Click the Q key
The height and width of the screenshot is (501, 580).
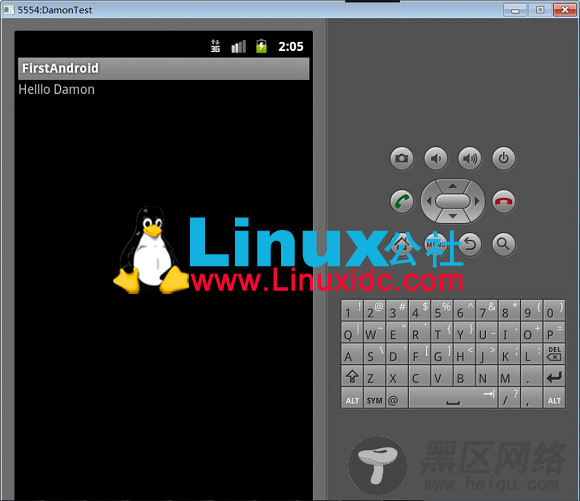click(352, 332)
